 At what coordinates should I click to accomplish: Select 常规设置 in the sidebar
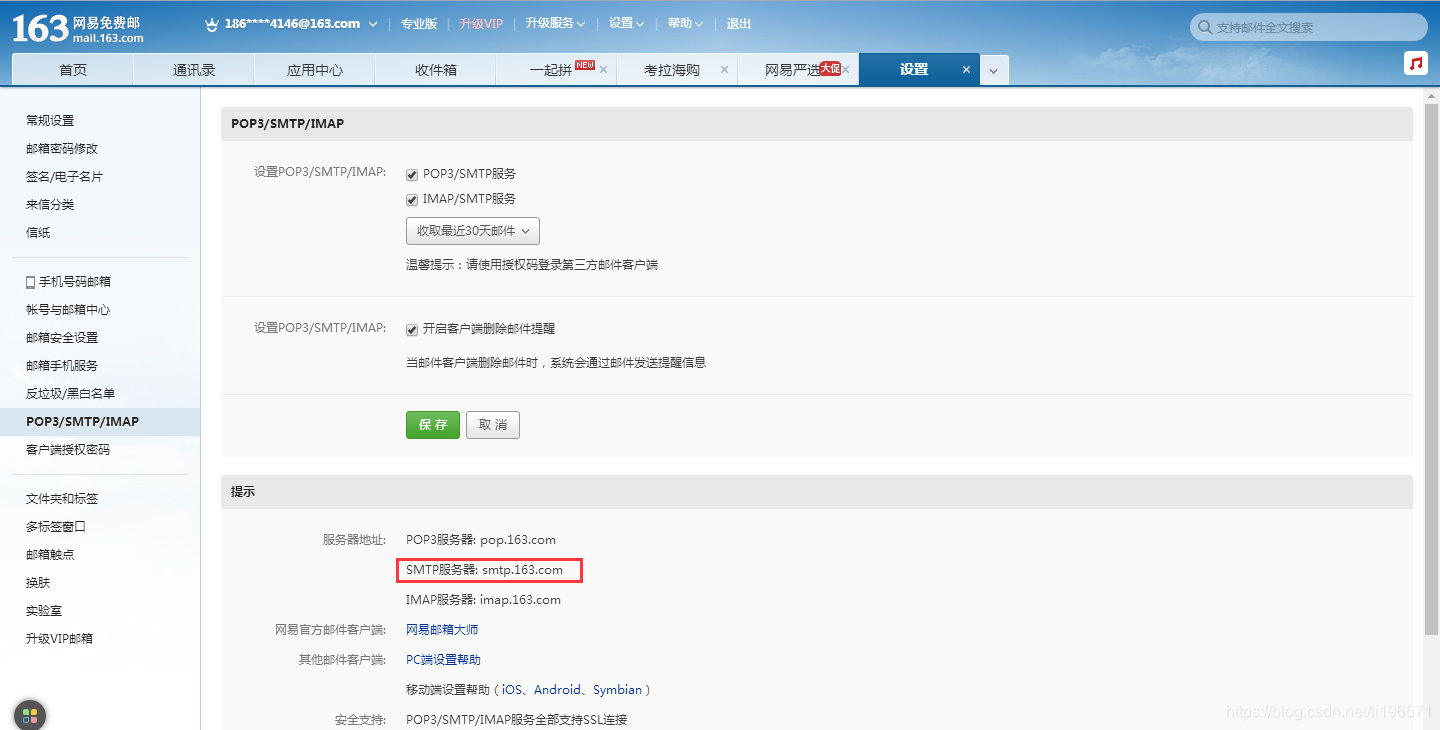click(x=50, y=121)
